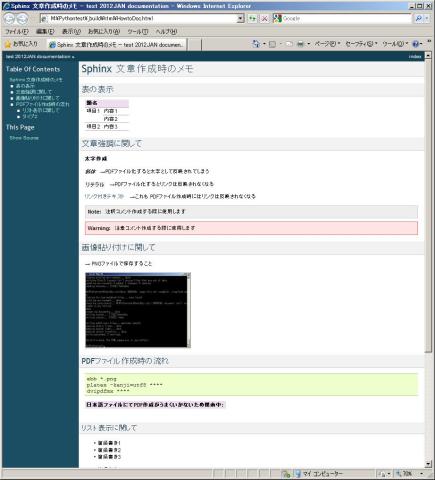Image resolution: width=435 pixels, height=480 pixels.
Task: Open the ツール(O) command bar menu
Action: coord(395,44)
